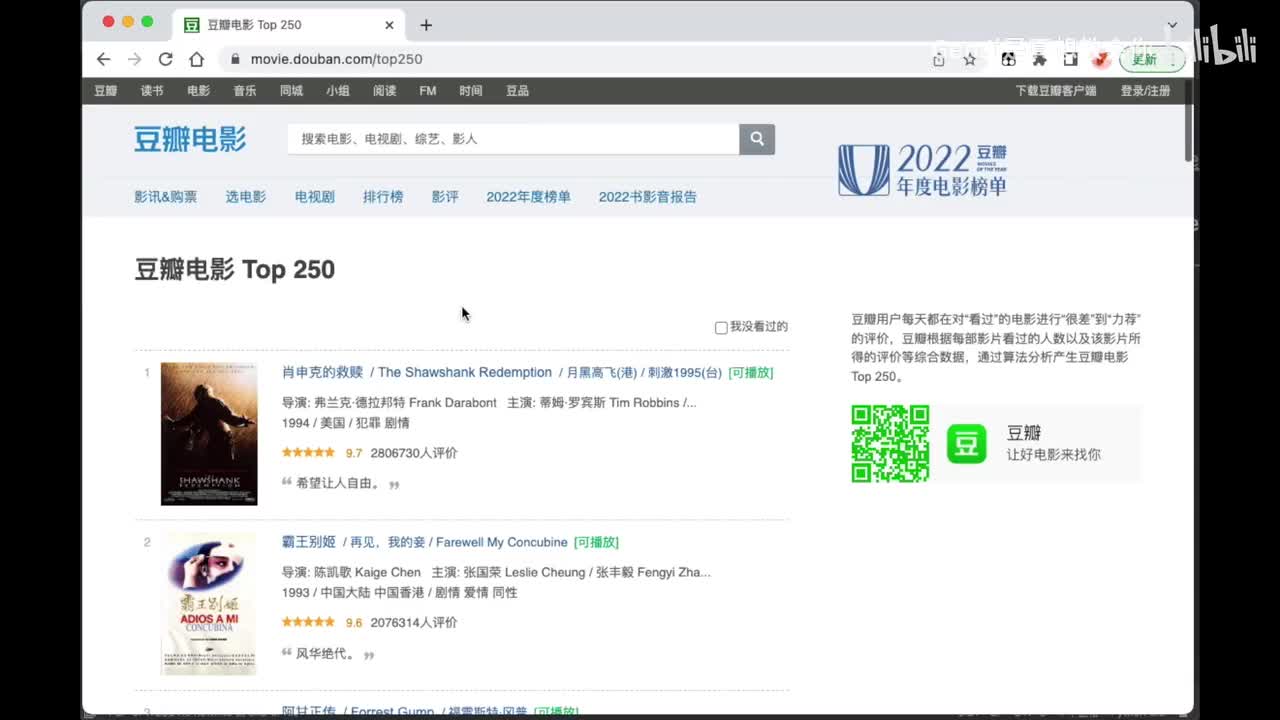Click the 9.6 rating stars
The width and height of the screenshot is (1280, 720).
click(x=308, y=622)
